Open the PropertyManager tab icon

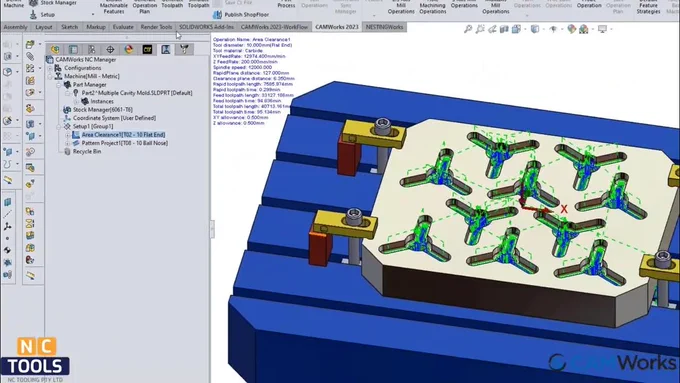pyautogui.click(x=73, y=49)
